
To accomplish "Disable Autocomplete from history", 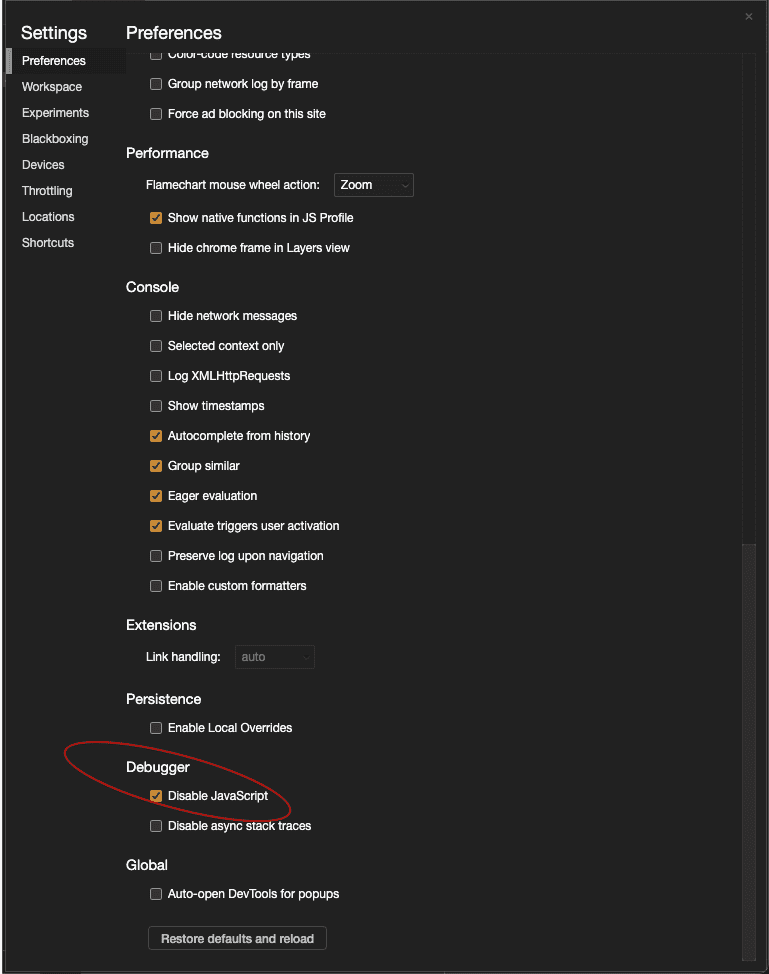I will [x=156, y=436].
